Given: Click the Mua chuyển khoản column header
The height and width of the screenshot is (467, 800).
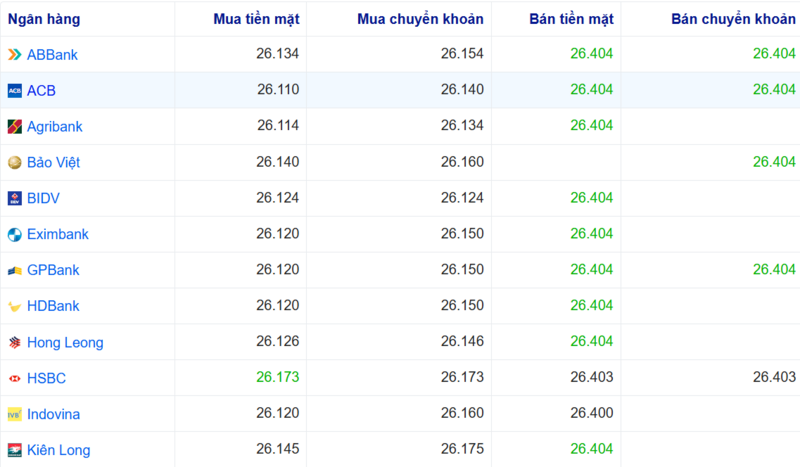Looking at the screenshot, I should pyautogui.click(x=420, y=19).
